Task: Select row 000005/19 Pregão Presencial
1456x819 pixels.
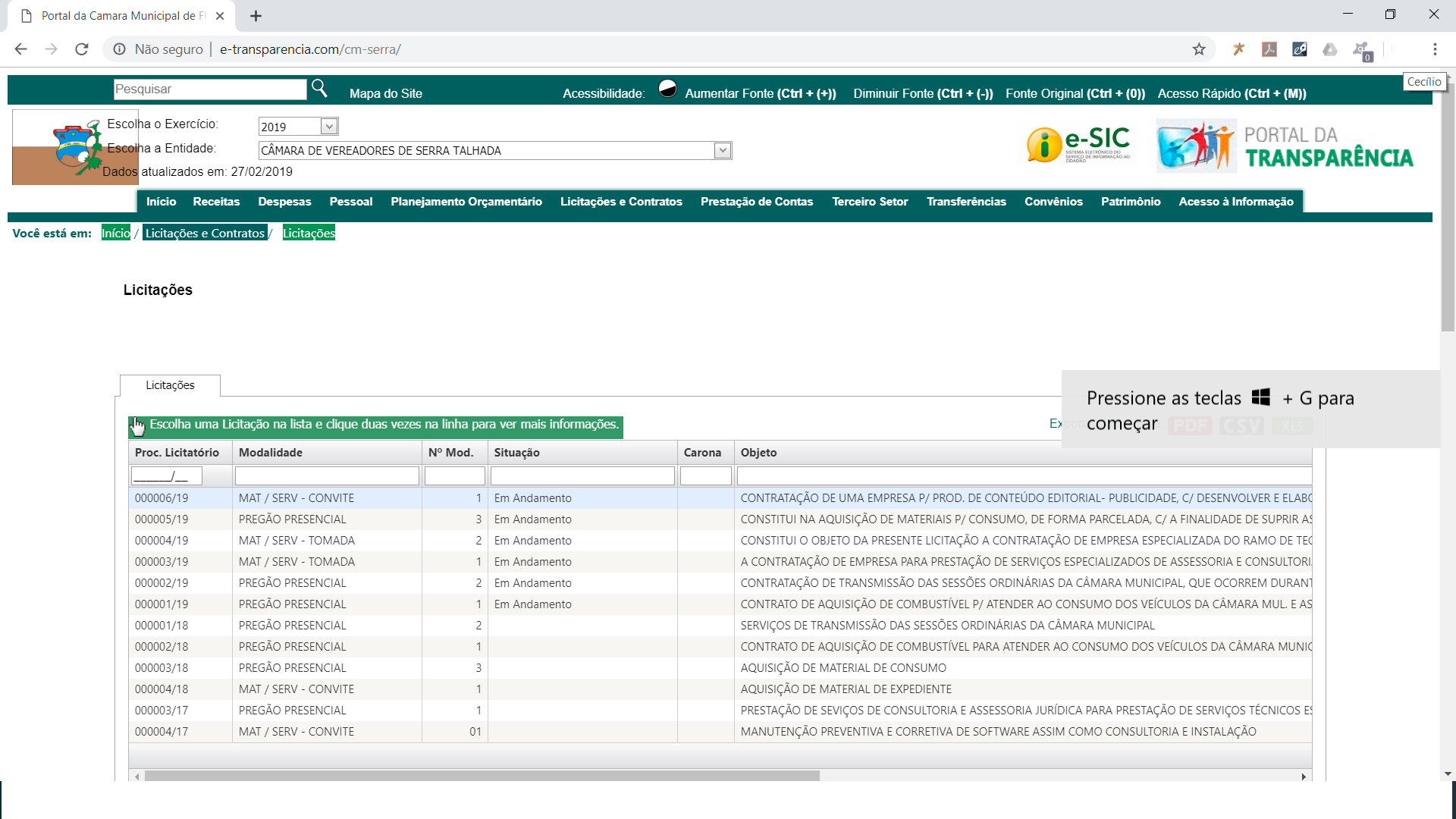Action: click(292, 519)
